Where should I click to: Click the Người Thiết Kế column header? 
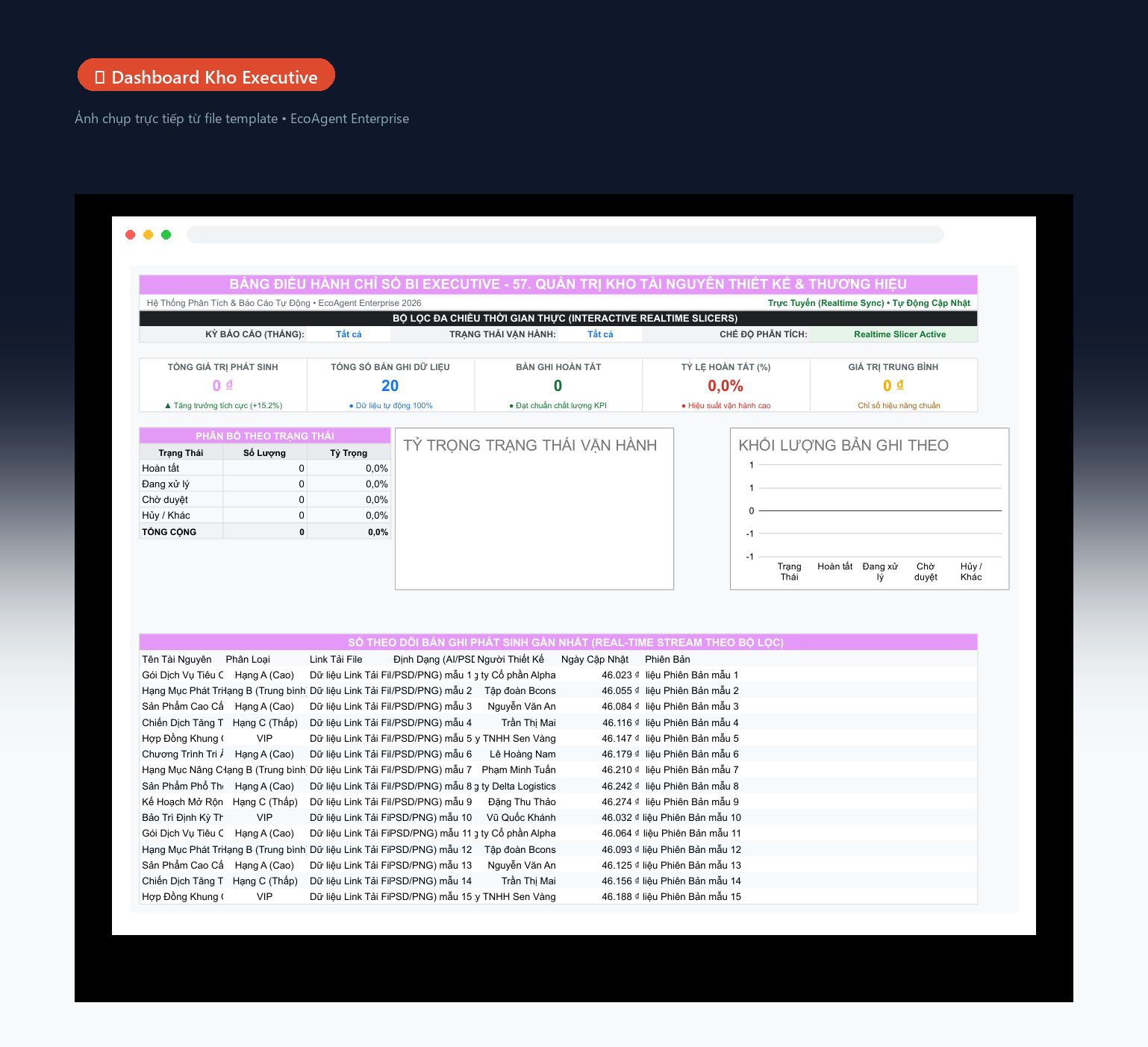pyautogui.click(x=511, y=660)
